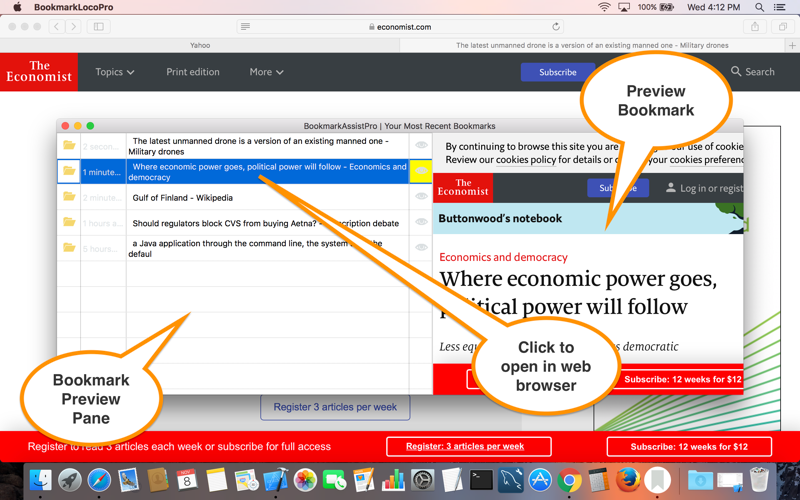The height and width of the screenshot is (500, 800).
Task: Click Safari's sidebar toggle icon
Action: 98,27
